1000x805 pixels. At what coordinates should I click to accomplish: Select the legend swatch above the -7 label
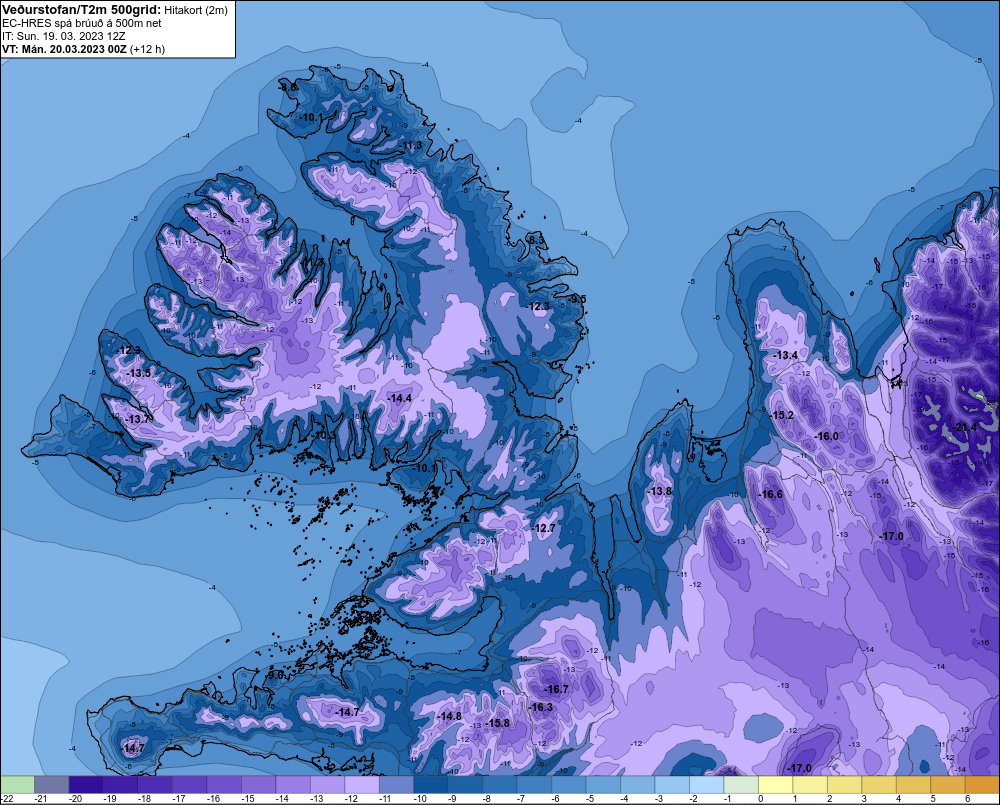(533, 784)
